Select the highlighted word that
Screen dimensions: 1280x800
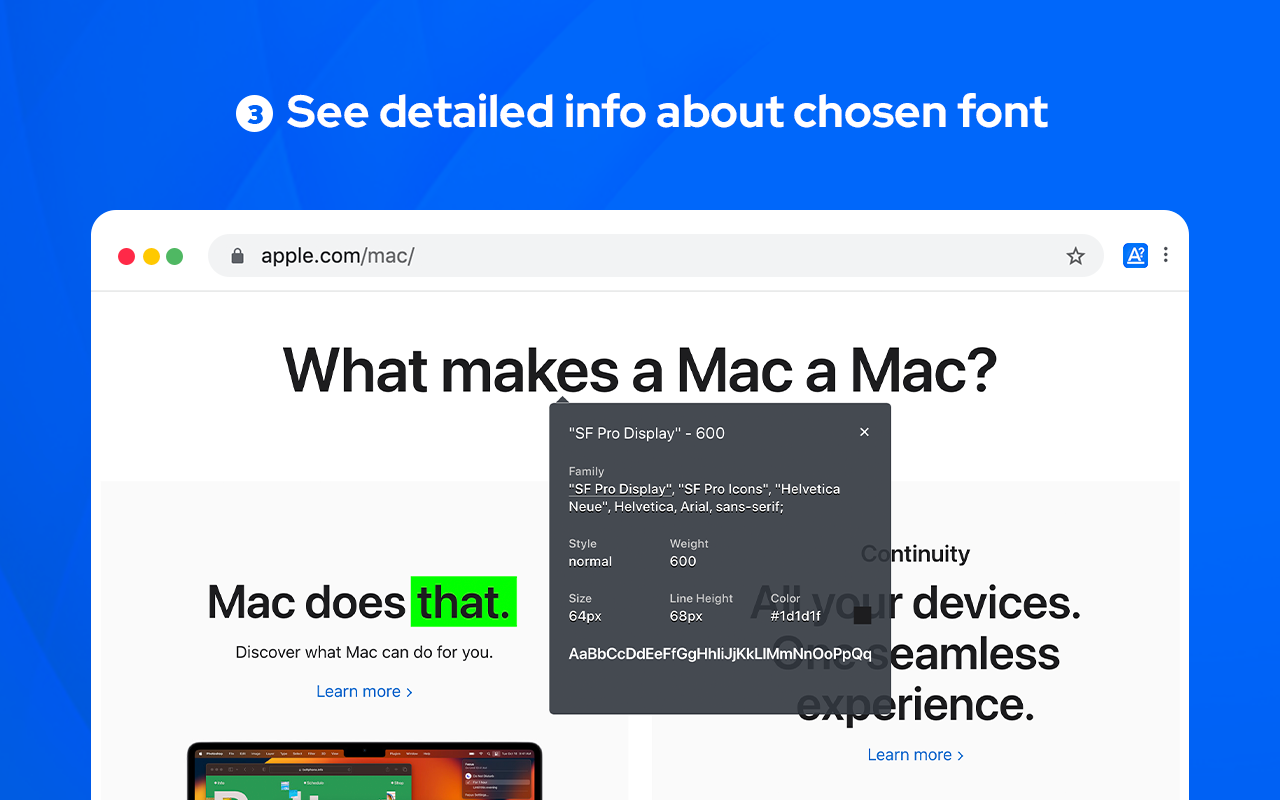[463, 602]
